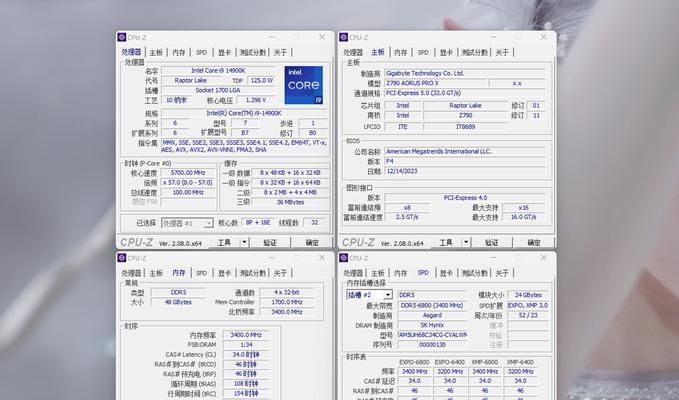Close the memory CPU-Z window
Image resolution: width=679 pixels, height=400 pixels.
(x=322, y=258)
